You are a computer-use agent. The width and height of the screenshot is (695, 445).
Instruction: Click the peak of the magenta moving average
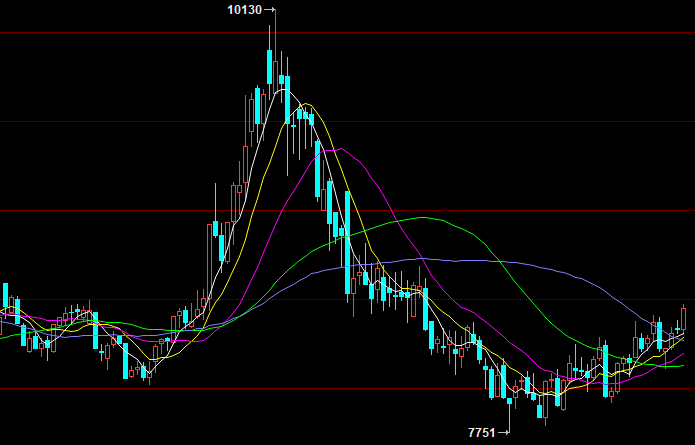pos(343,148)
